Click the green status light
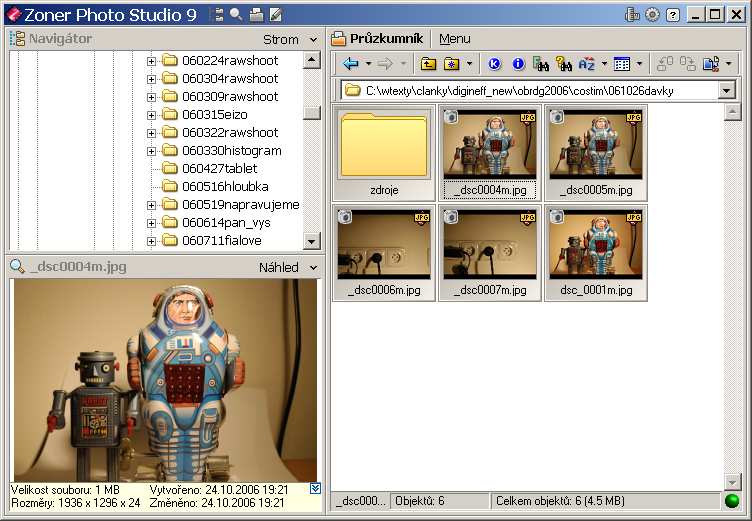The width and height of the screenshot is (752, 521). [x=732, y=501]
